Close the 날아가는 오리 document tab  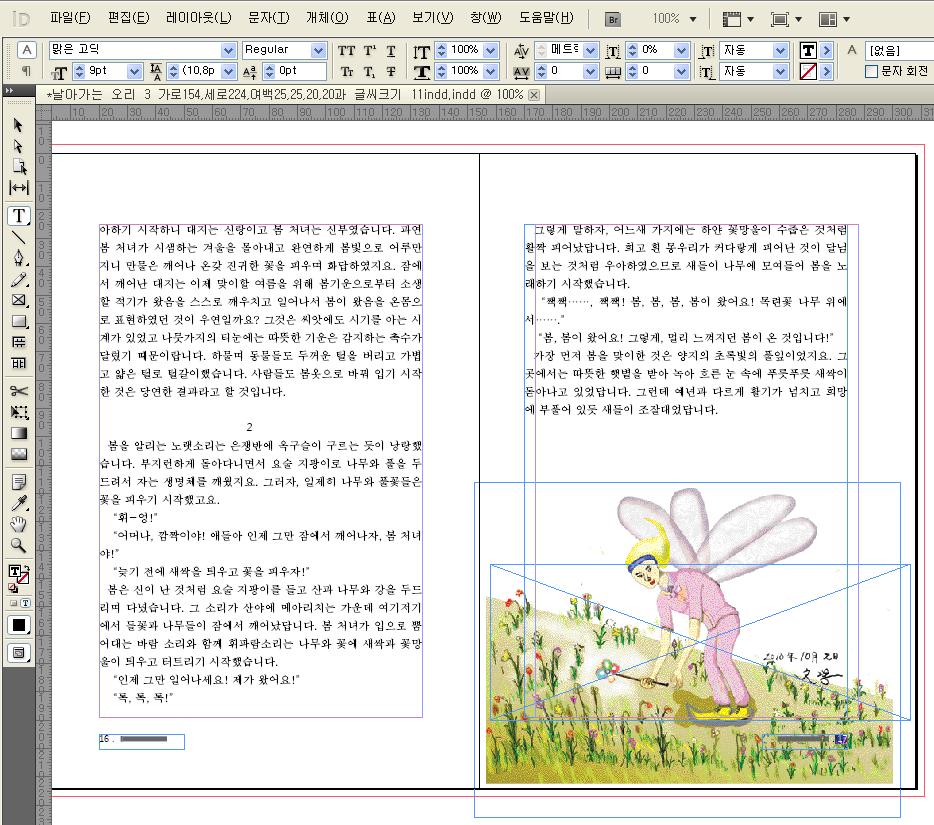tap(534, 94)
